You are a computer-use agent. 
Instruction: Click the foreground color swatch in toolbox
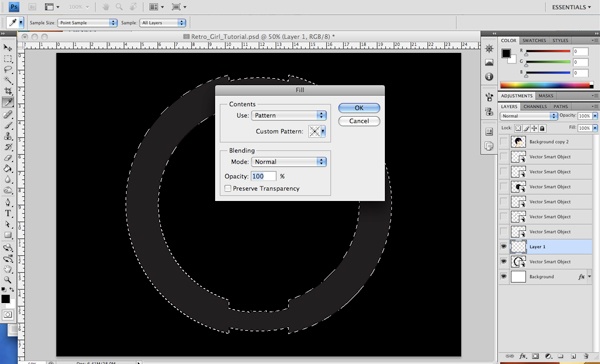[5, 299]
